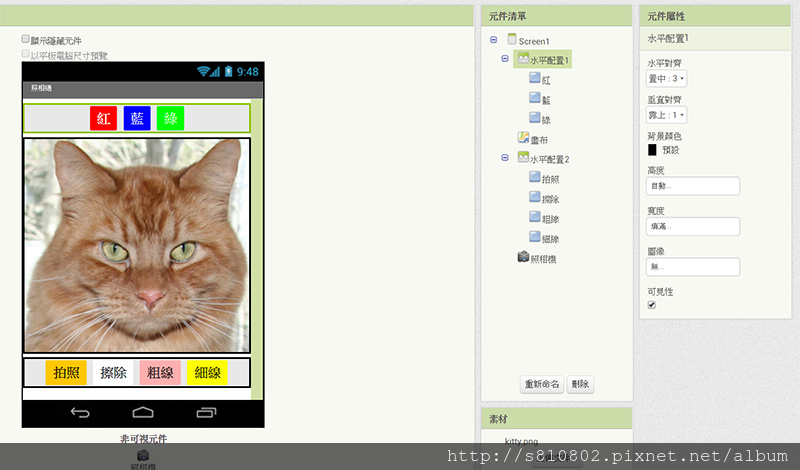This screenshot has width=800, height=470.
Task: Click the yellow 細線 button in preview
Action: [207, 373]
